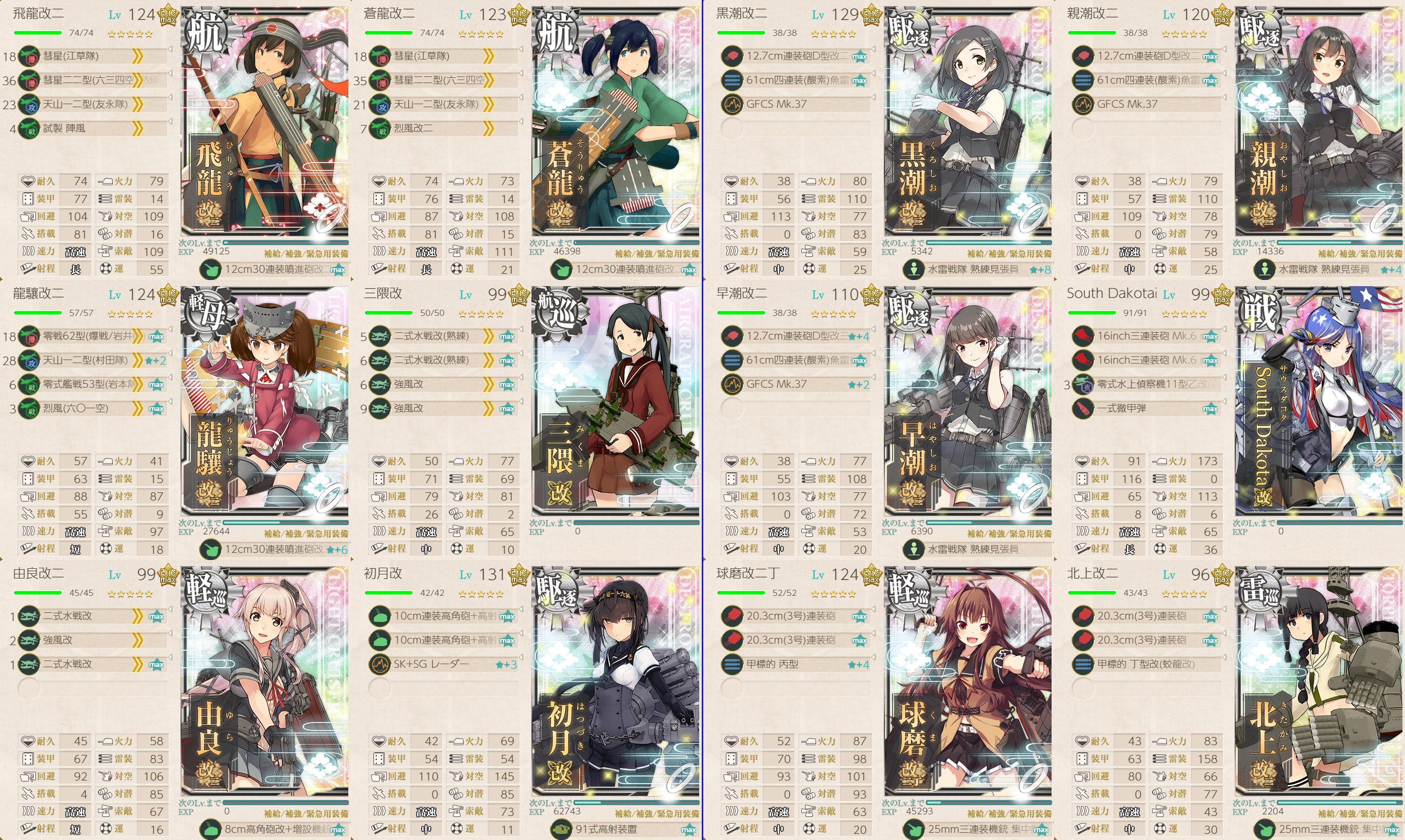This screenshot has height=840, width=1405.
Task: Click the 水雷戦隊 熟練見張員 lookout icon on 早潮改二
Action: [x=913, y=550]
